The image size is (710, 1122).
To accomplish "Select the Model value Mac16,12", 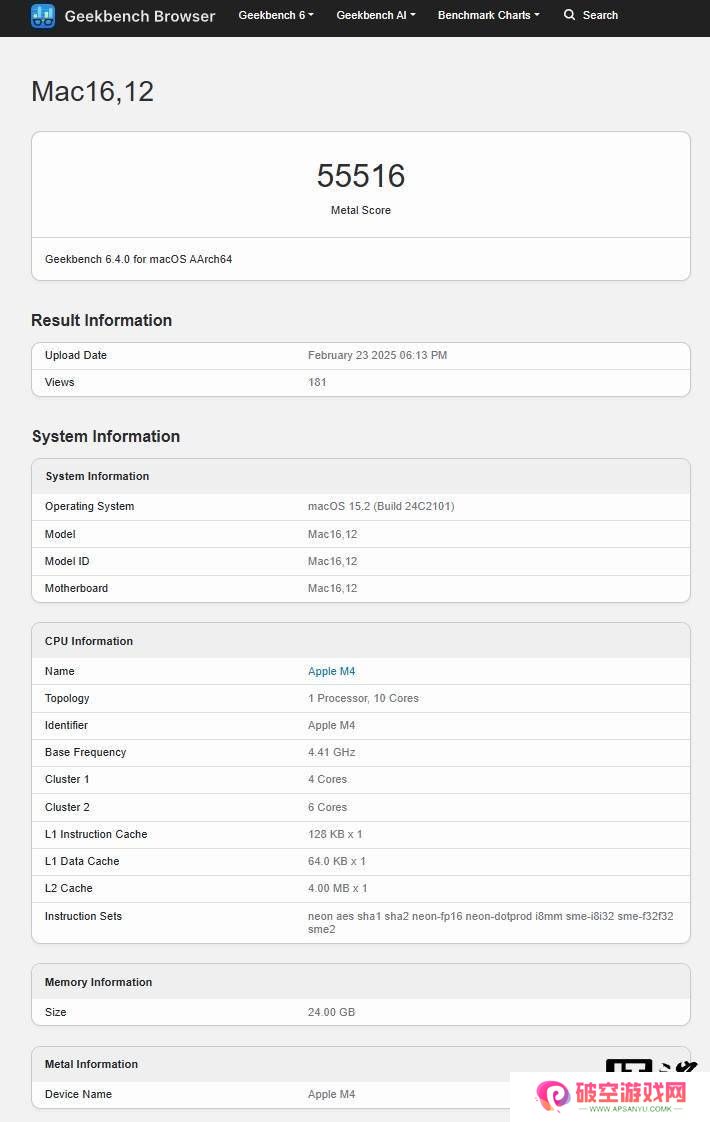I will tap(332, 534).
